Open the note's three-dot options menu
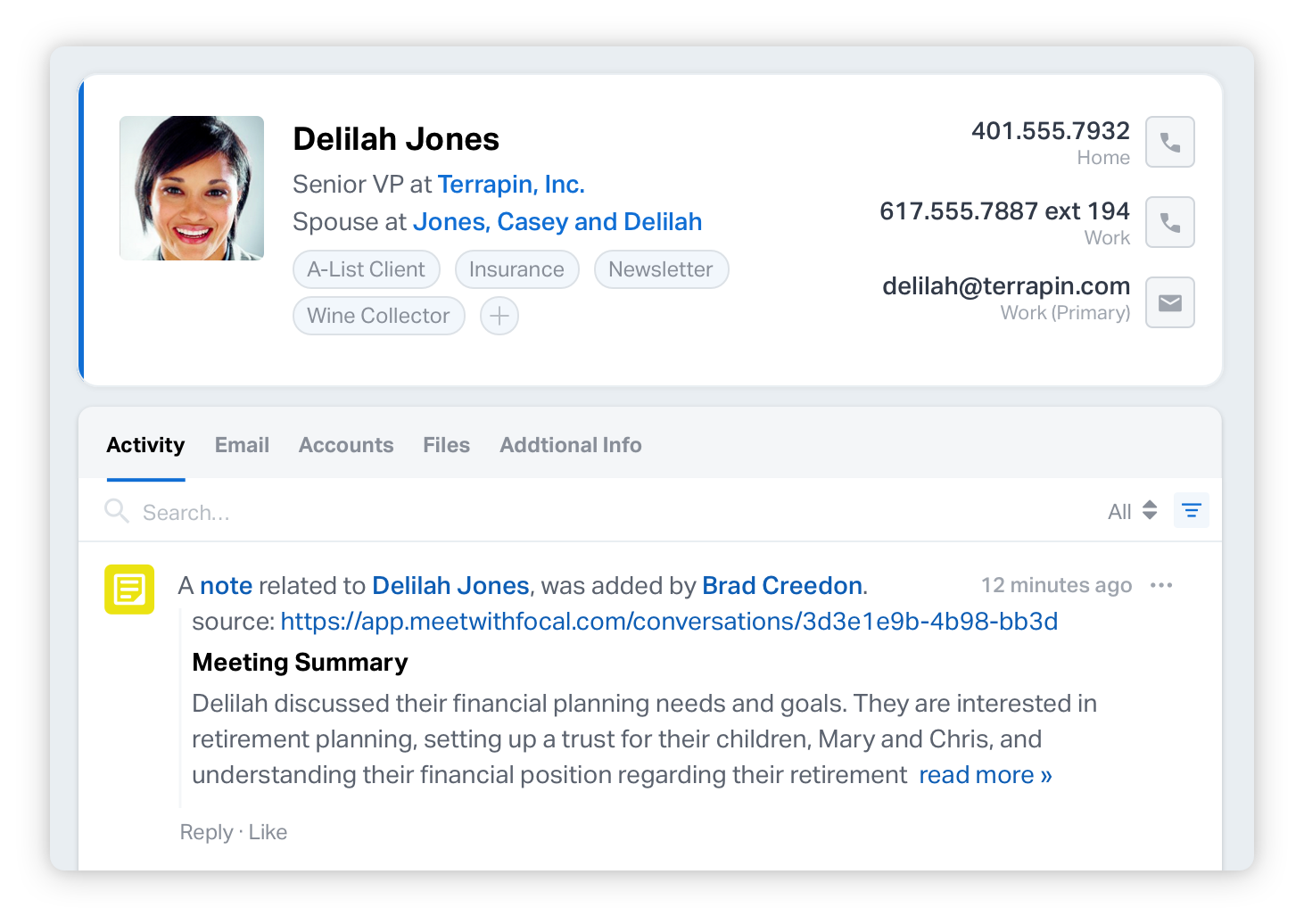The height and width of the screenshot is (924, 1304). coord(1161,585)
